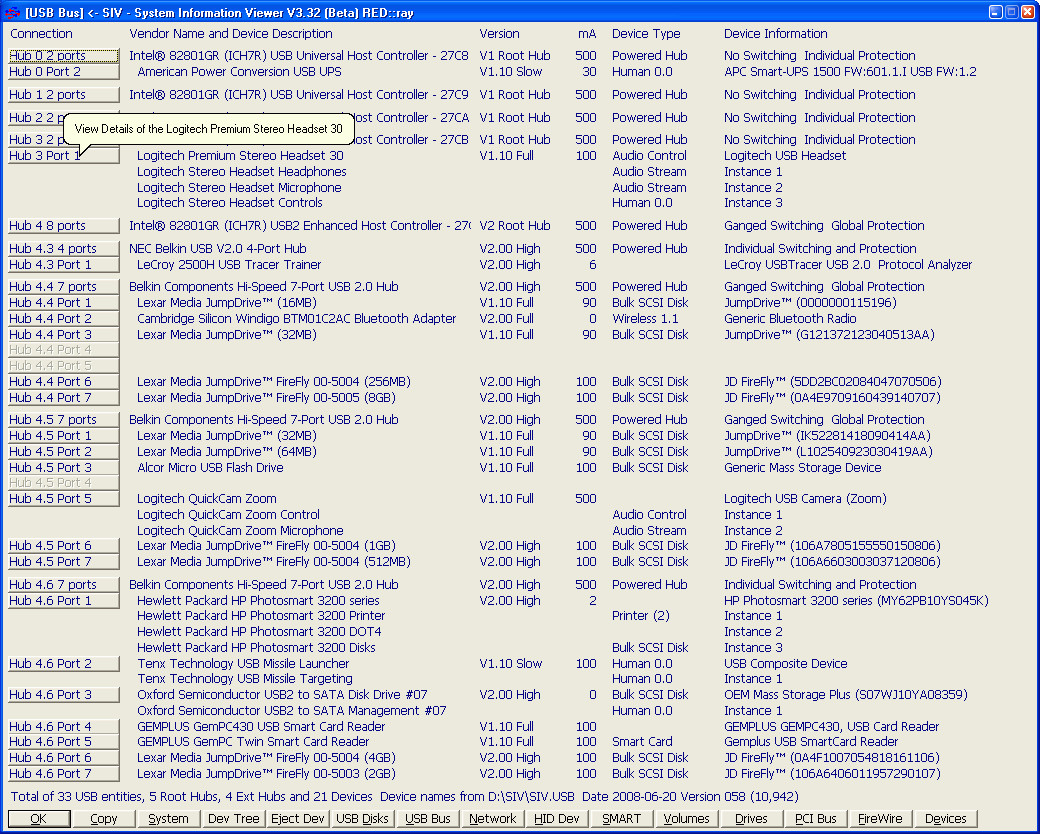Viewport: 1040px width, 834px height.
Task: Click the Hub 4.5 Port 1 button
Action: point(64,435)
